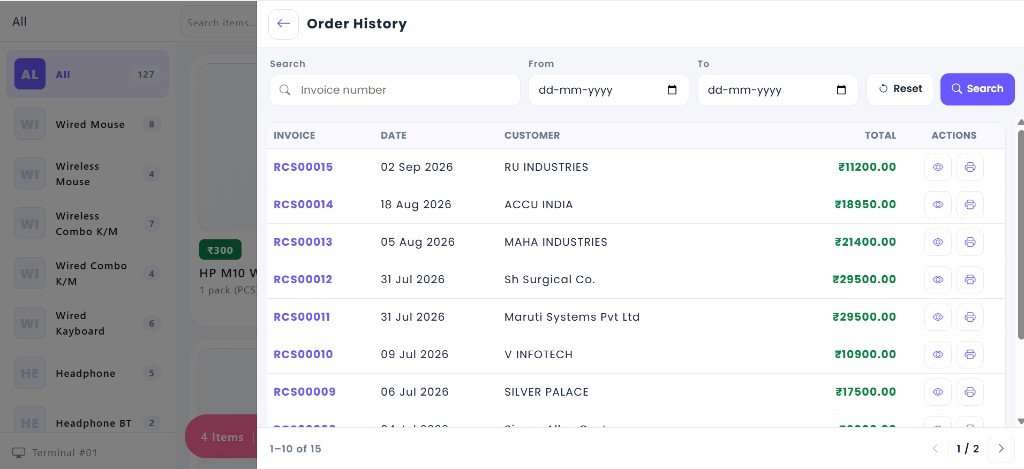The image size is (1024, 469).
Task: Click customer ACCU INDIA
Action: (x=538, y=204)
